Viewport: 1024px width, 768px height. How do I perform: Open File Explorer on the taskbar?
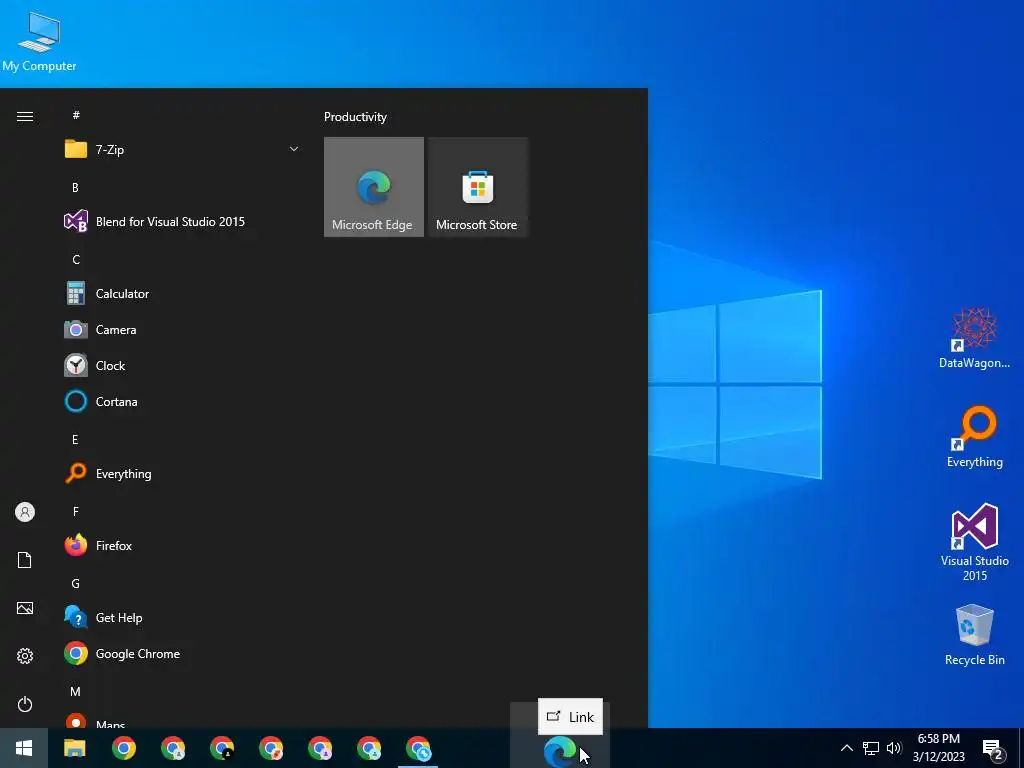[x=74, y=748]
